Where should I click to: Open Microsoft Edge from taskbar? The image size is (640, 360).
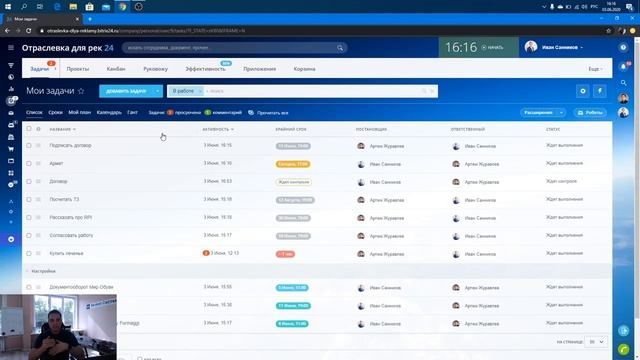pyautogui.click(x=57, y=7)
